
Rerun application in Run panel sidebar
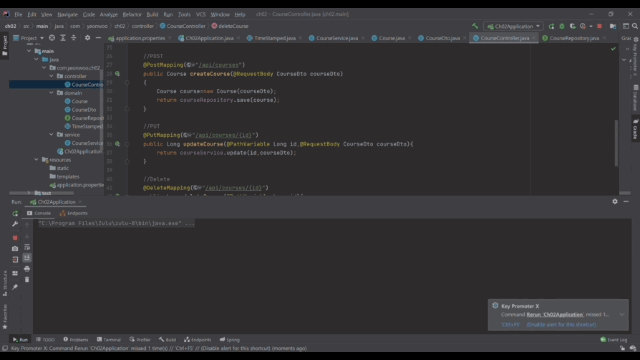click(15, 213)
